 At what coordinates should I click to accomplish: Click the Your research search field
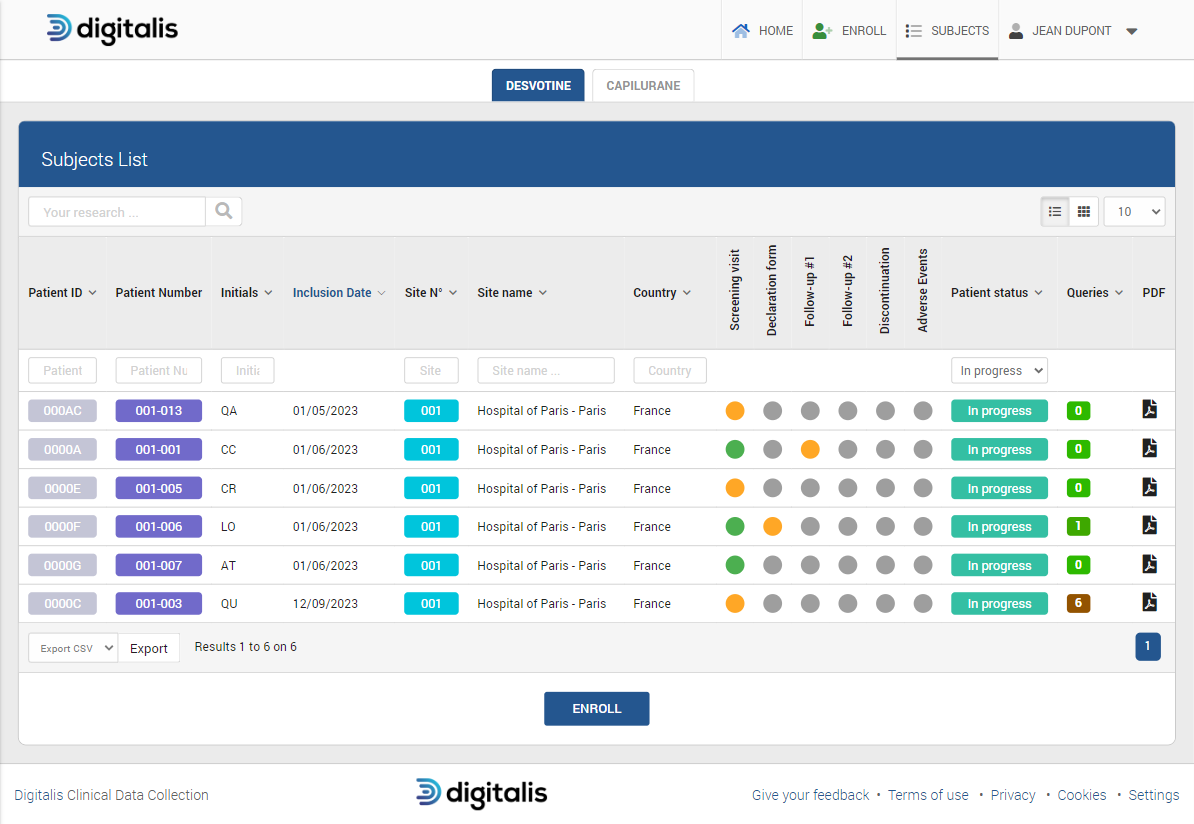(117, 212)
